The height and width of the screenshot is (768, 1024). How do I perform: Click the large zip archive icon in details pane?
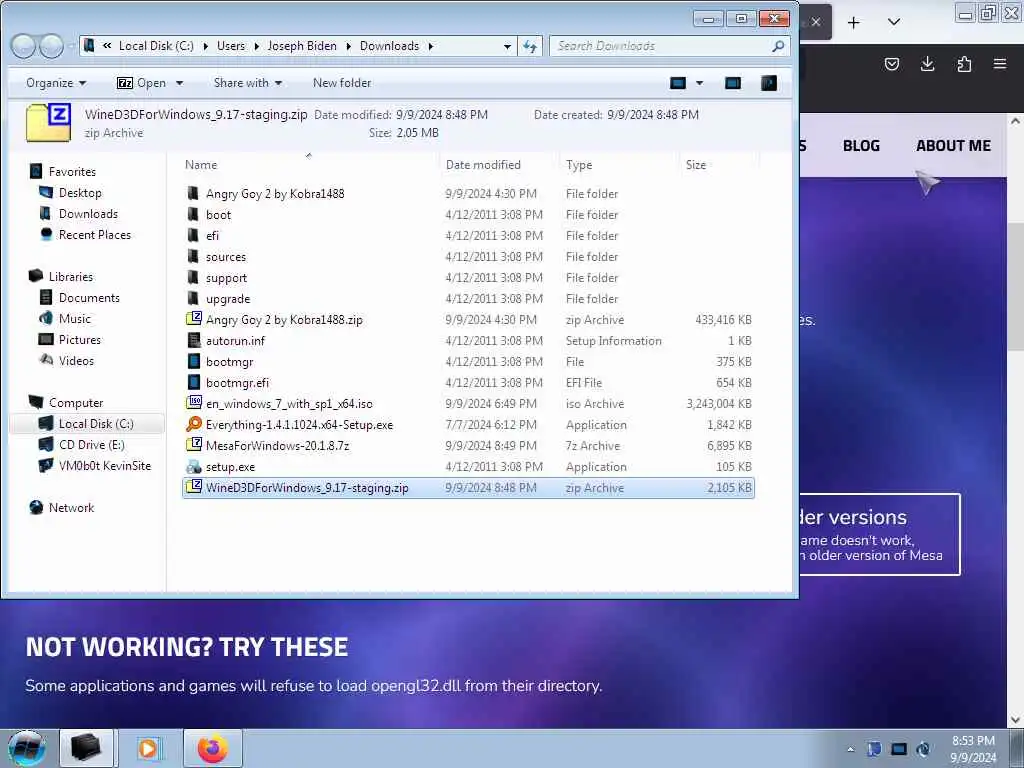(48, 122)
